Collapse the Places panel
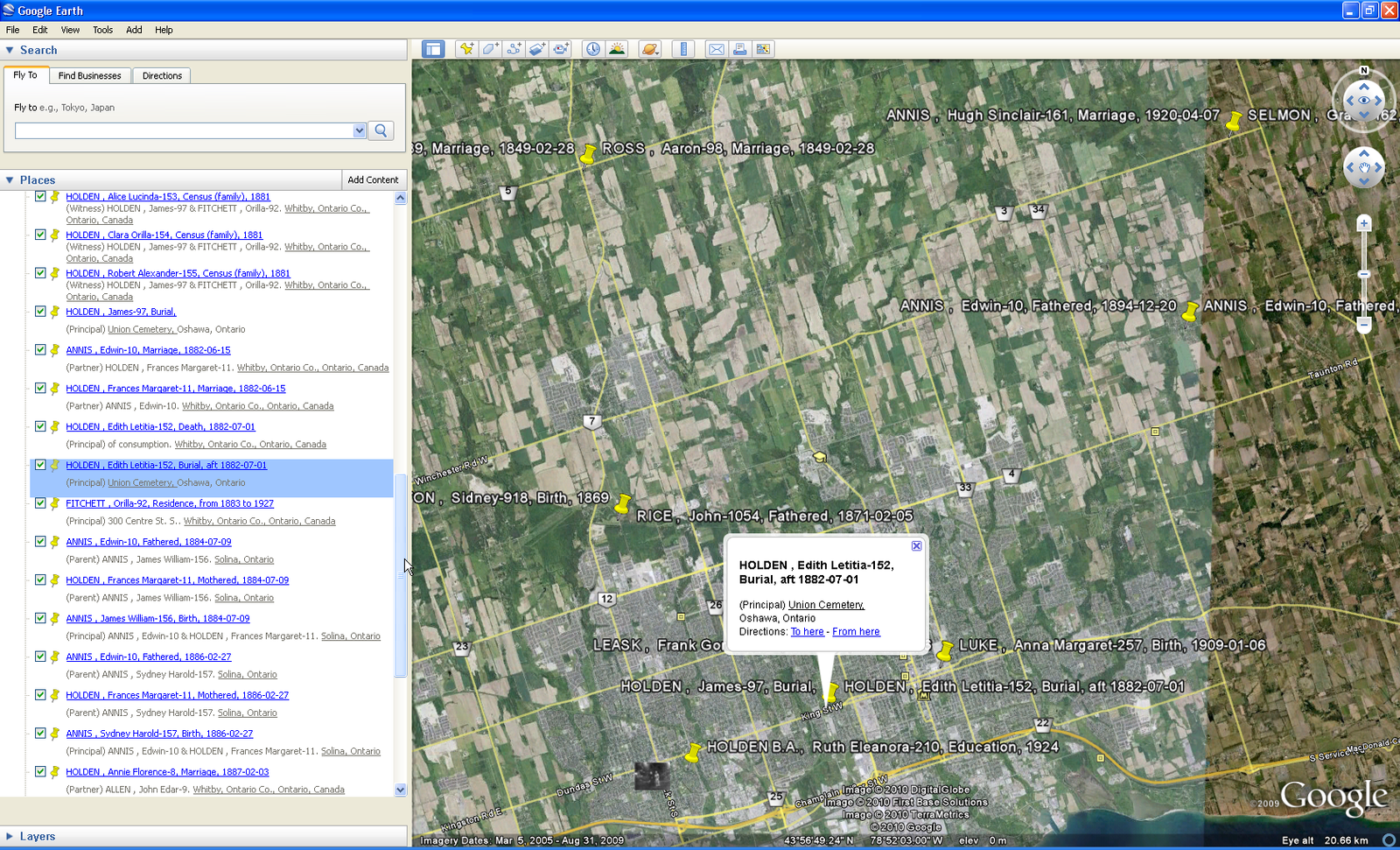The image size is (1400, 850). (10, 179)
